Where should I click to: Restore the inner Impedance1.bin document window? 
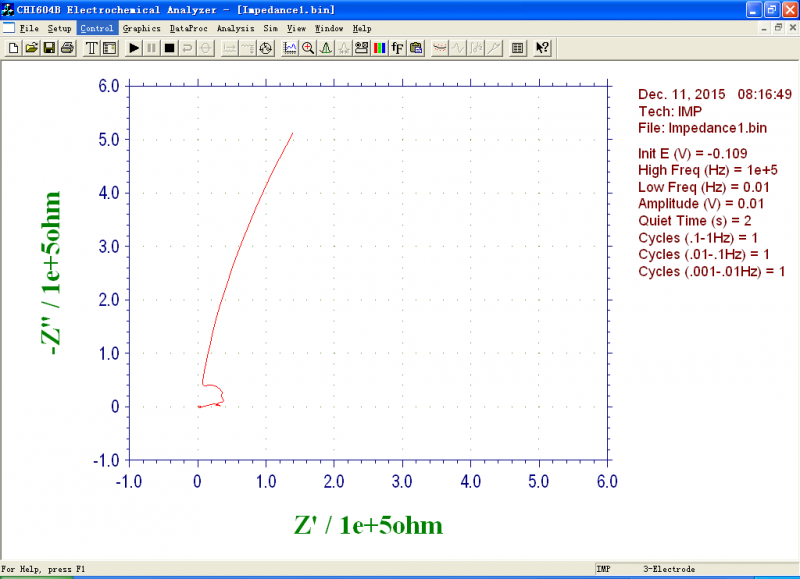(x=778, y=28)
